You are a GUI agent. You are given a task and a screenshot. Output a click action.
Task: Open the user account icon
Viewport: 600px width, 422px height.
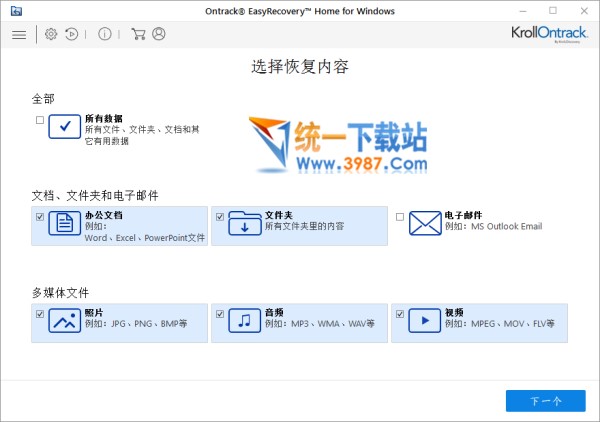[159, 34]
